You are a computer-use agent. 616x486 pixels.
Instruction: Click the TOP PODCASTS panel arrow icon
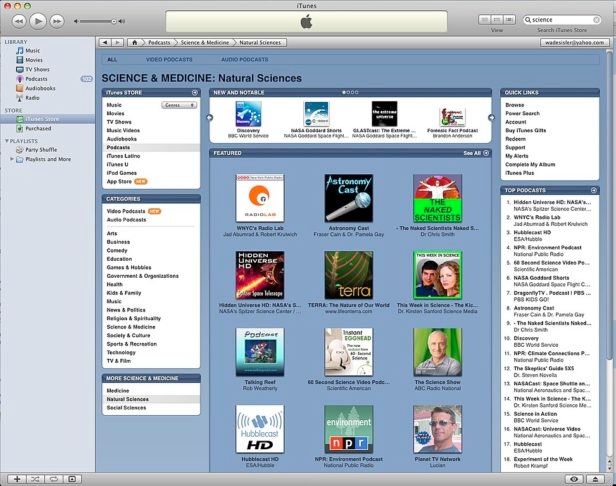(594, 191)
